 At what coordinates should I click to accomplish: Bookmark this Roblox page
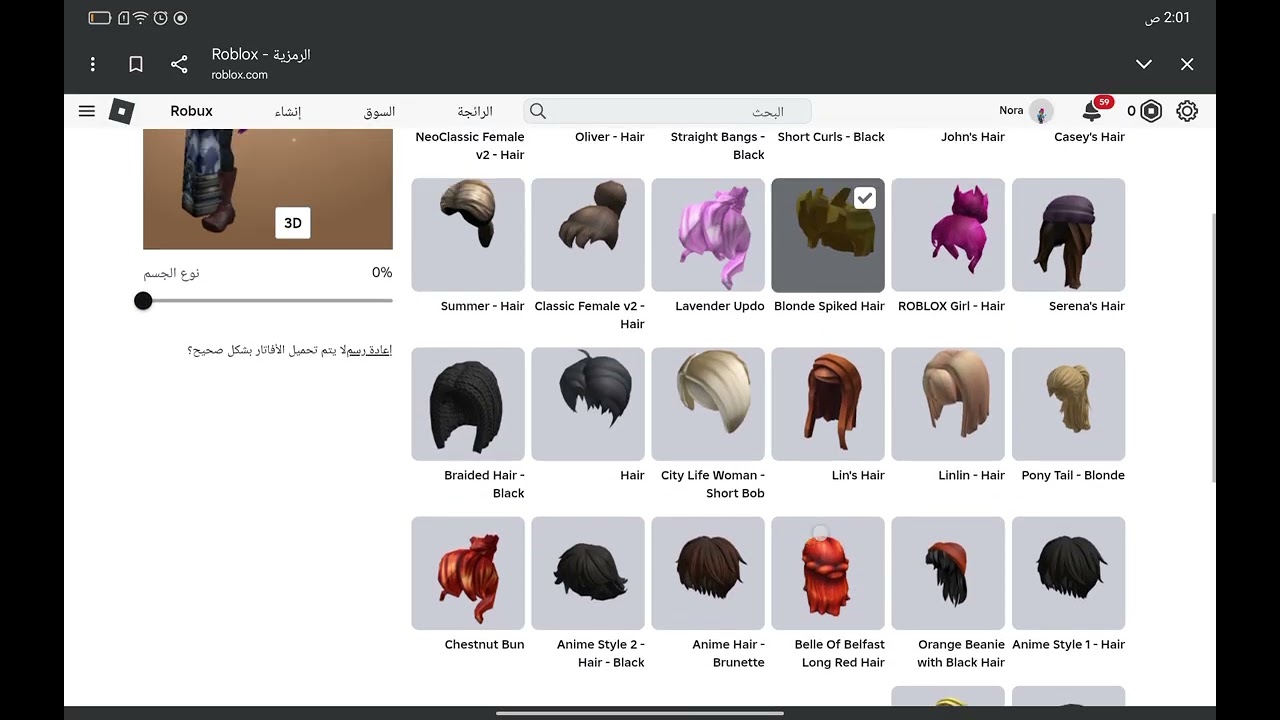pos(136,64)
